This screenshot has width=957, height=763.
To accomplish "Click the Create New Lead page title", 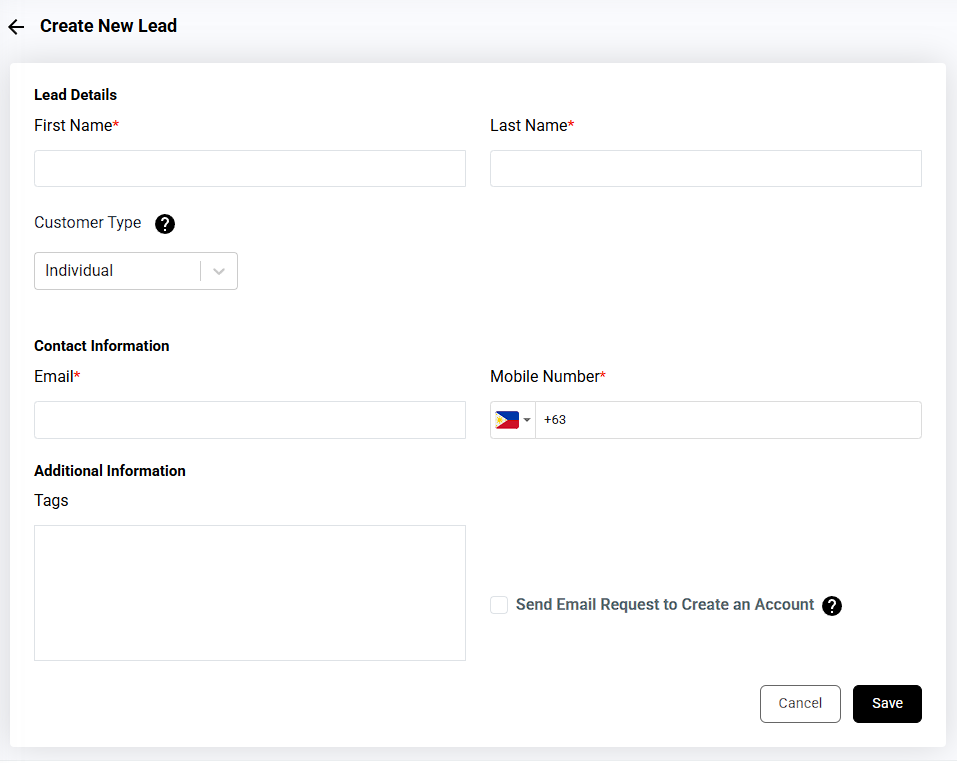I will click(108, 26).
